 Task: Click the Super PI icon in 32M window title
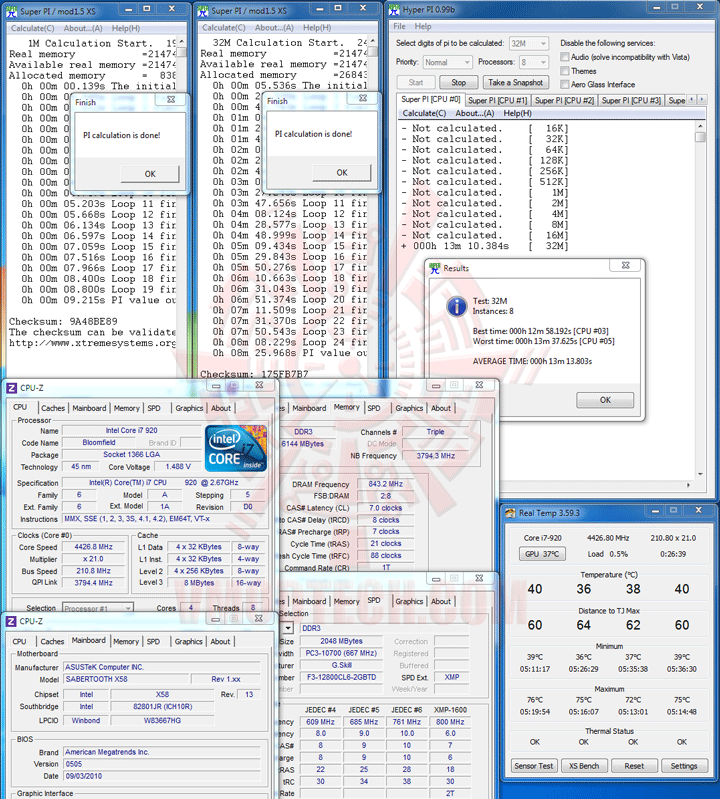click(x=203, y=10)
